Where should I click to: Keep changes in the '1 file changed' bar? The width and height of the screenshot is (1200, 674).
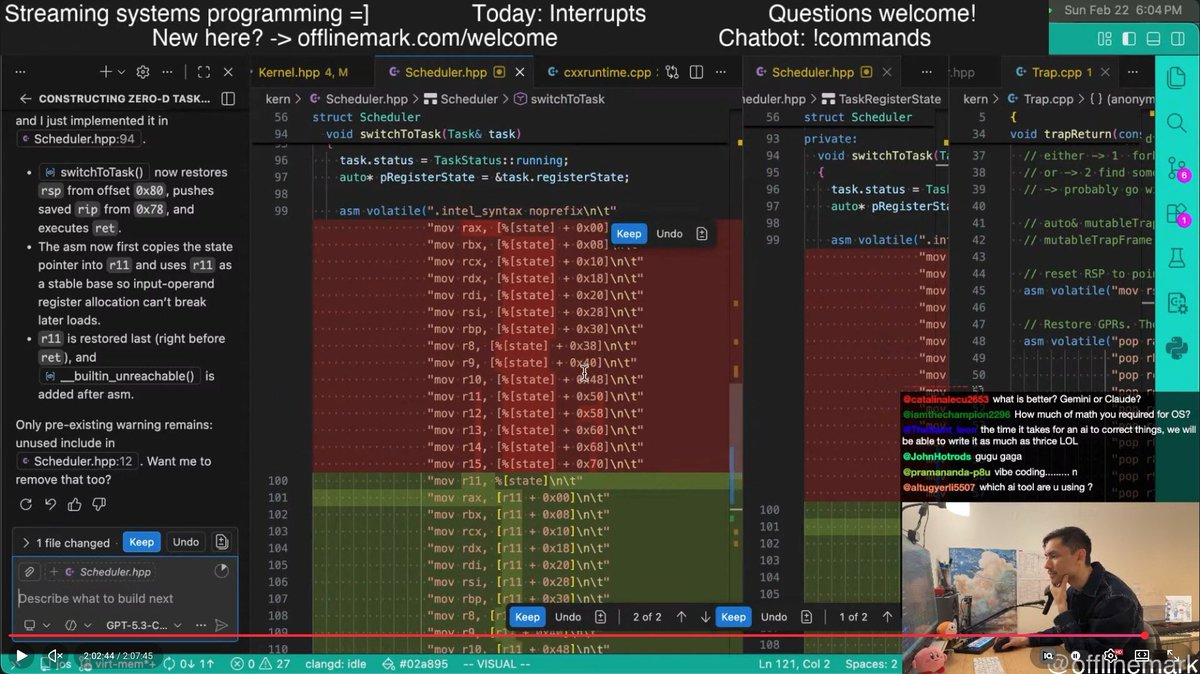click(x=142, y=542)
